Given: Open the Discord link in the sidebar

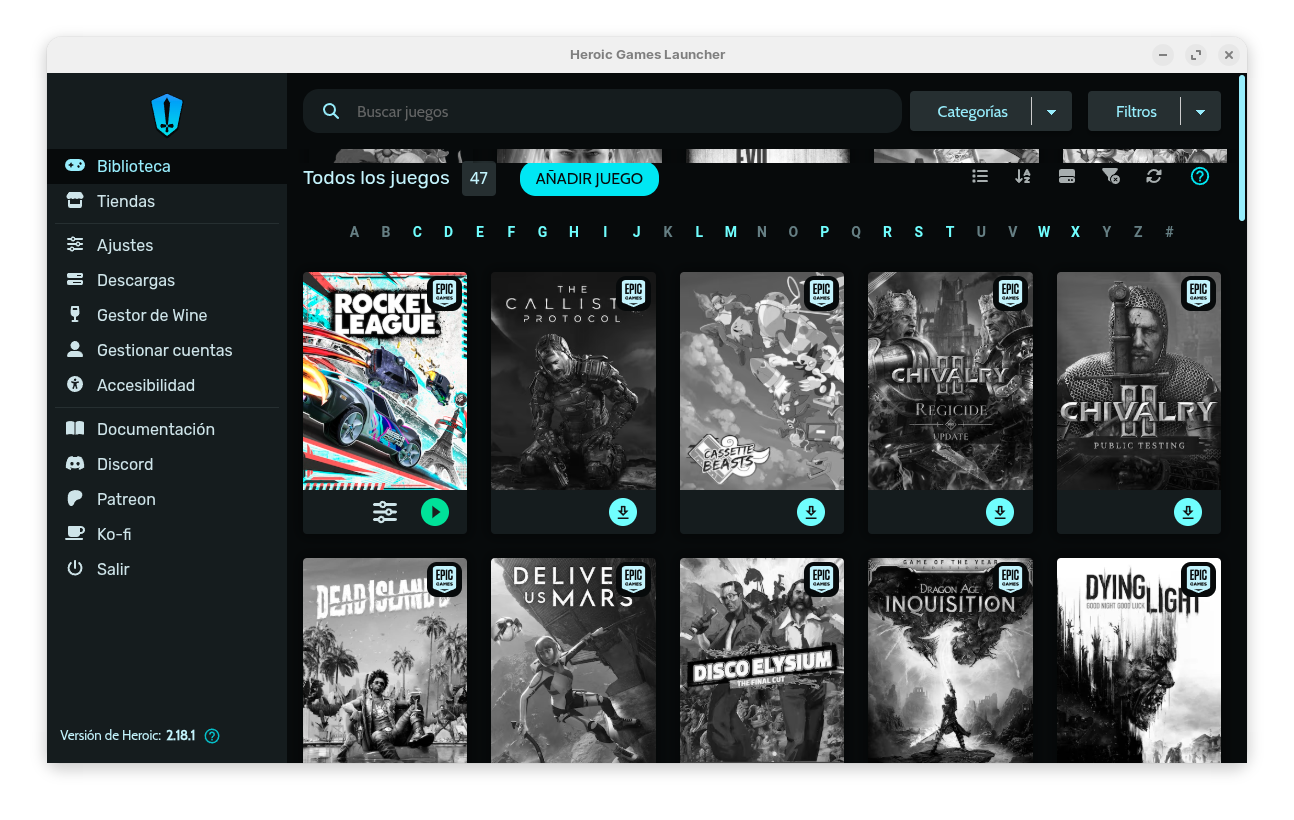Looking at the screenshot, I should click(167, 464).
